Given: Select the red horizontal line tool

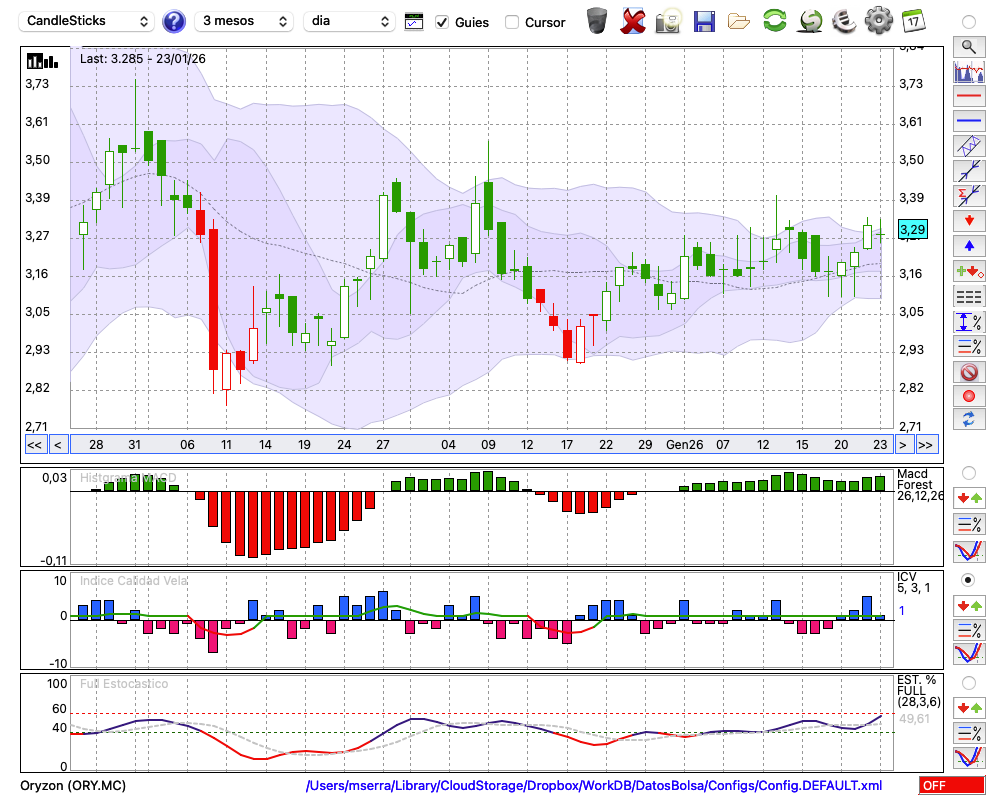Looking at the screenshot, I should tap(968, 97).
